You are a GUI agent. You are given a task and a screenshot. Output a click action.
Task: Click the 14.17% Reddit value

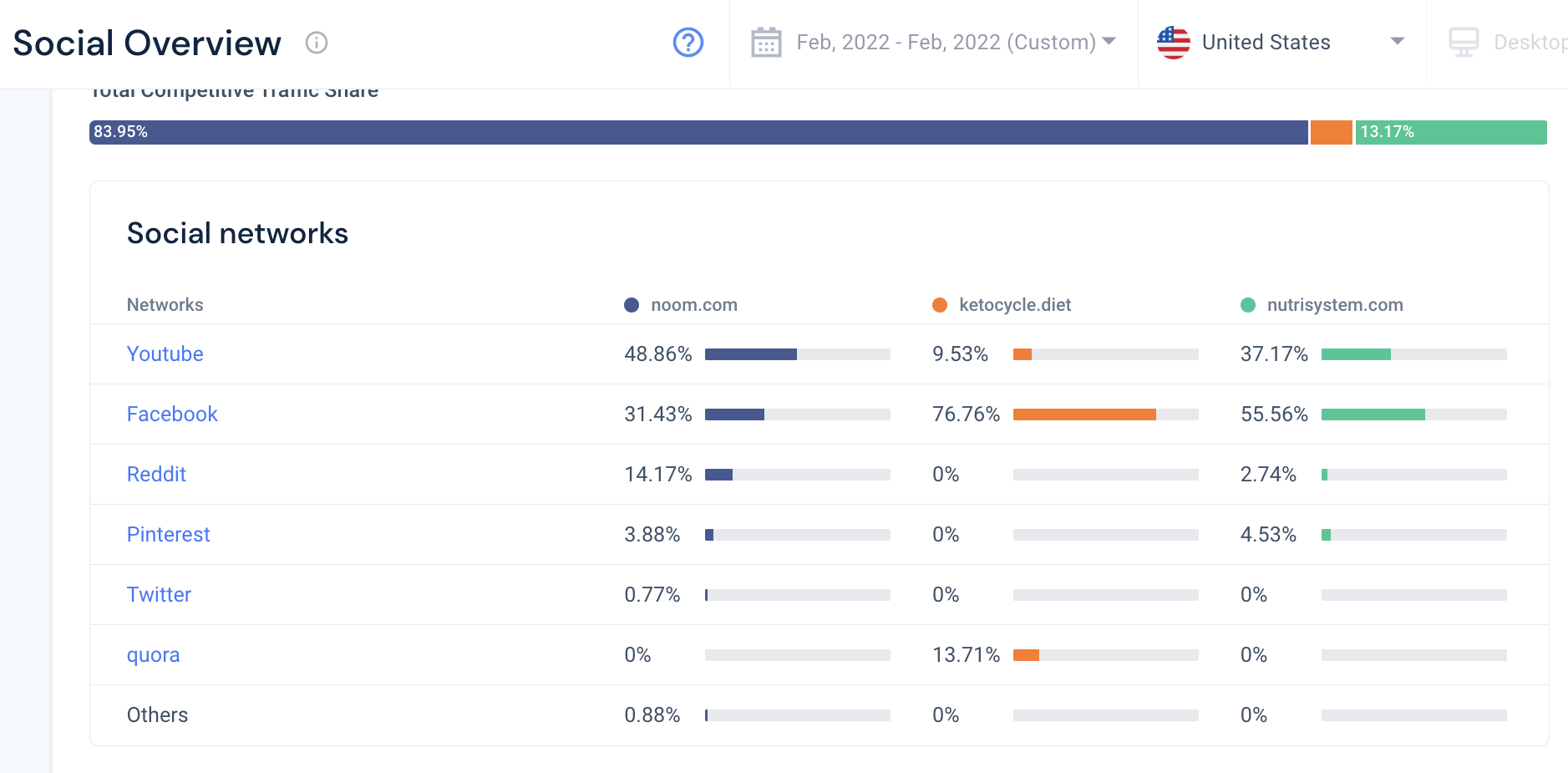(658, 475)
